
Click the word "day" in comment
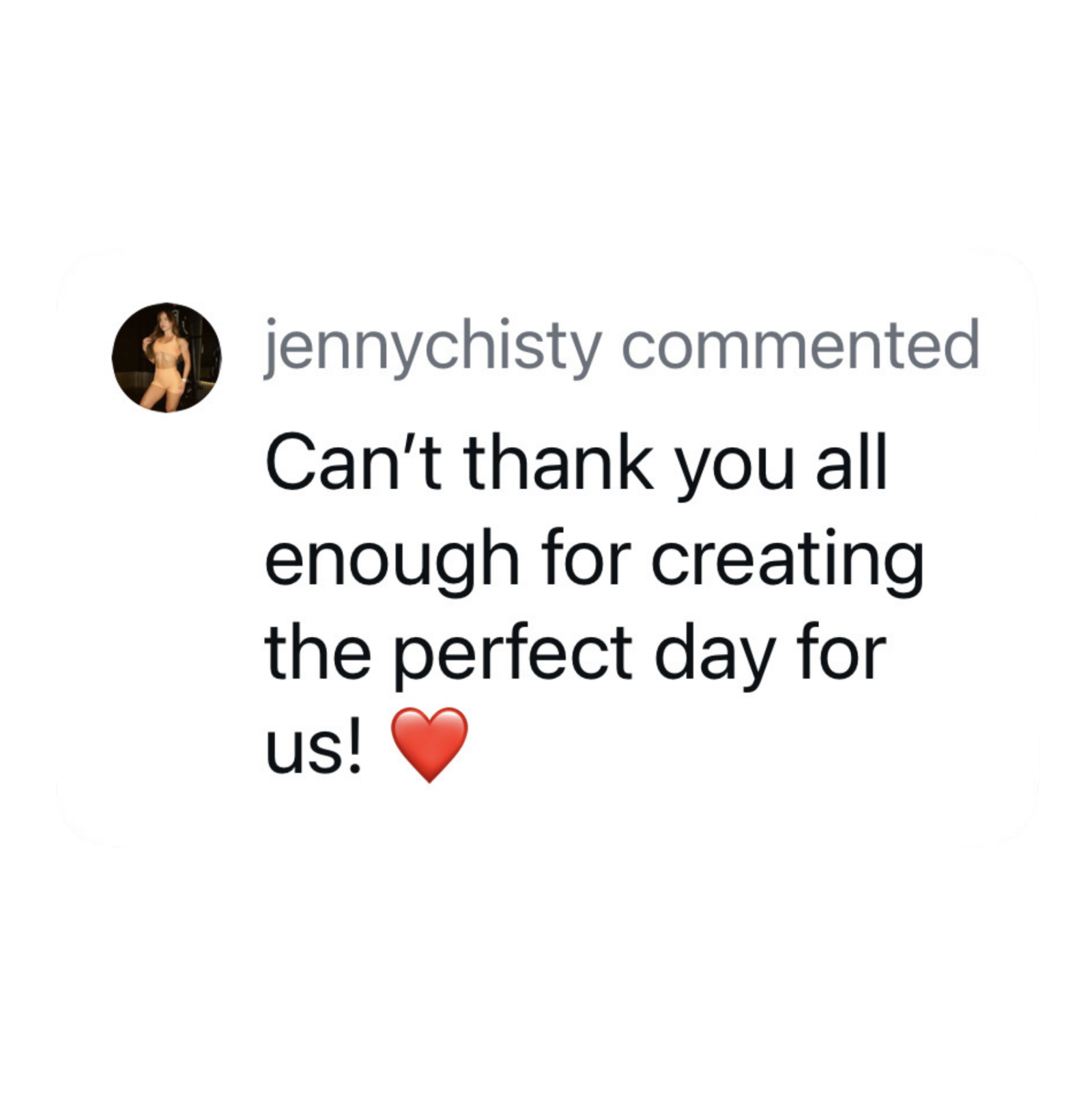pos(715,656)
